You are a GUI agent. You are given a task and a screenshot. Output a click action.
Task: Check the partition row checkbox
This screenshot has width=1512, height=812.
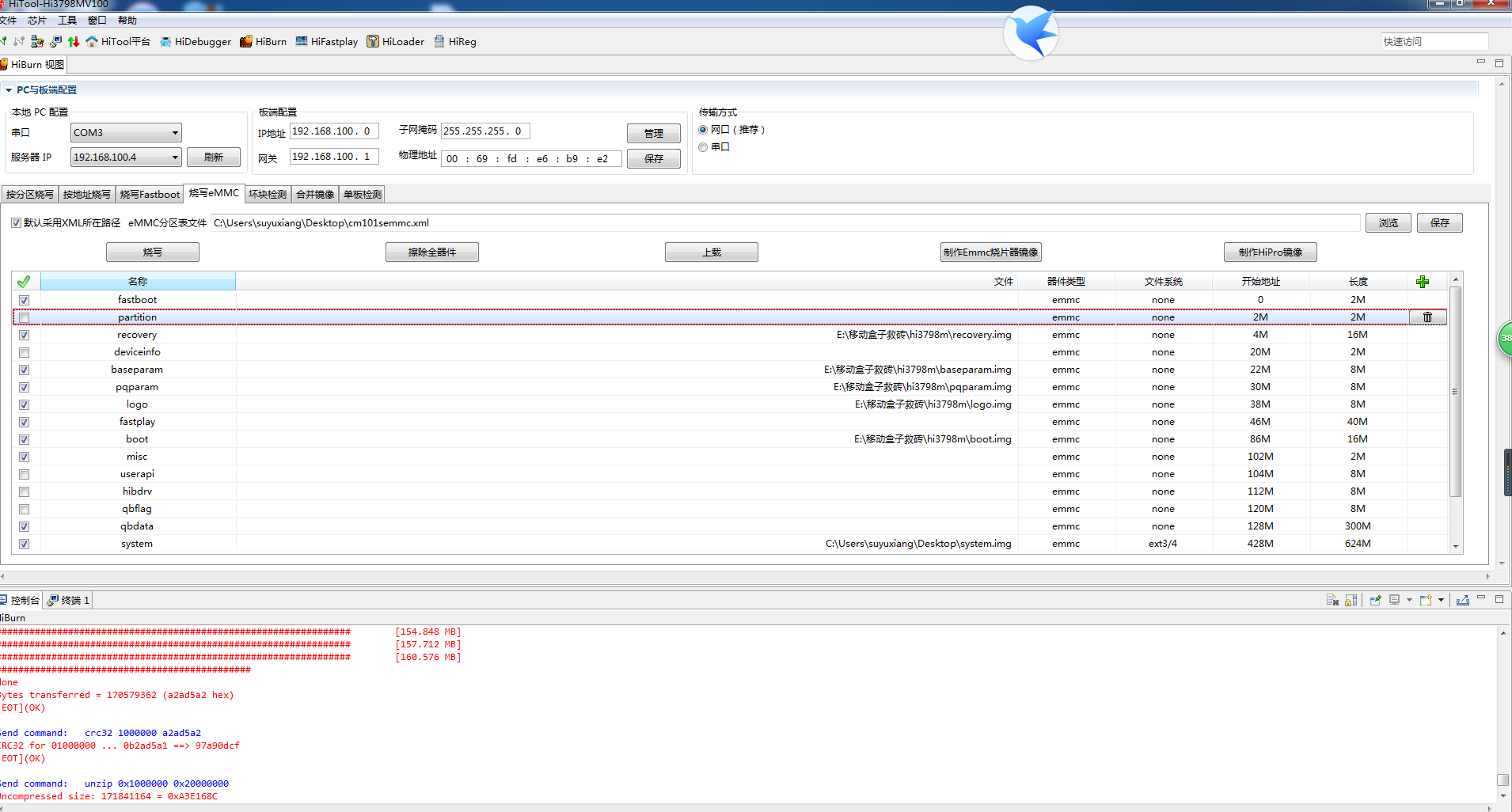point(24,317)
